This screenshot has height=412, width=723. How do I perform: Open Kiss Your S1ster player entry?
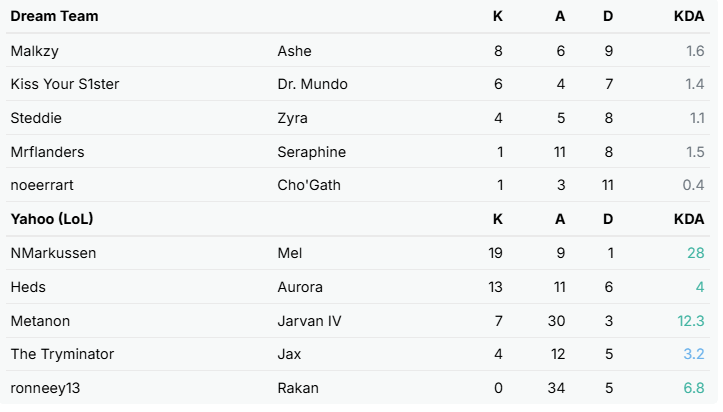[65, 84]
